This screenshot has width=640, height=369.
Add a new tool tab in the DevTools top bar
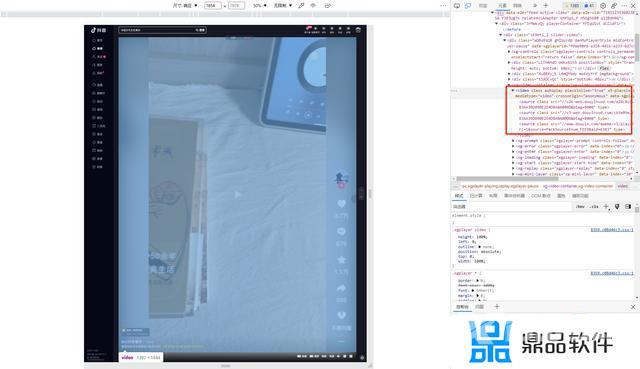click(x=546, y=6)
